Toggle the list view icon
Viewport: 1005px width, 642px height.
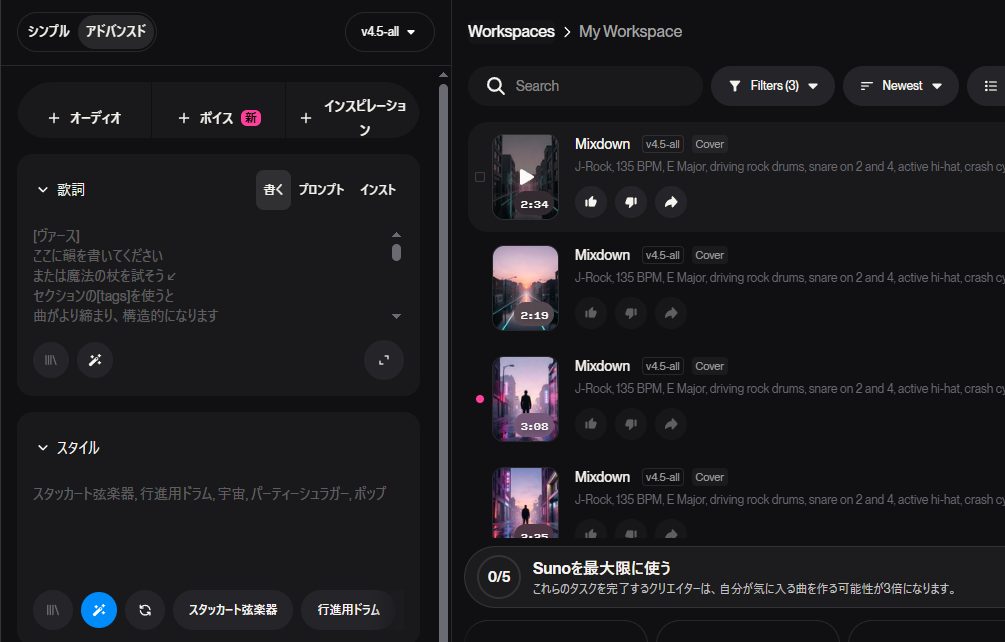click(990, 86)
